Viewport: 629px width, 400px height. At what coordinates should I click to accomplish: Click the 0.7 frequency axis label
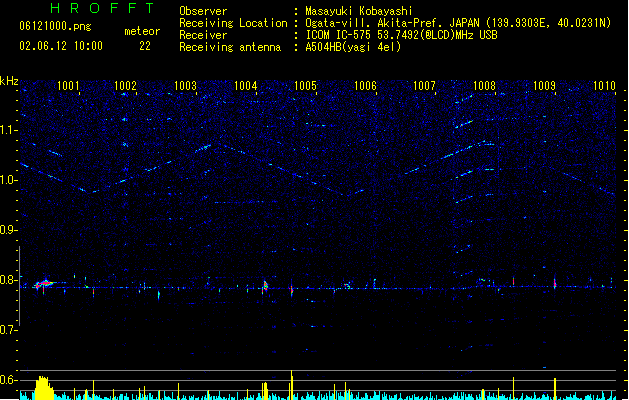[x=9, y=330]
